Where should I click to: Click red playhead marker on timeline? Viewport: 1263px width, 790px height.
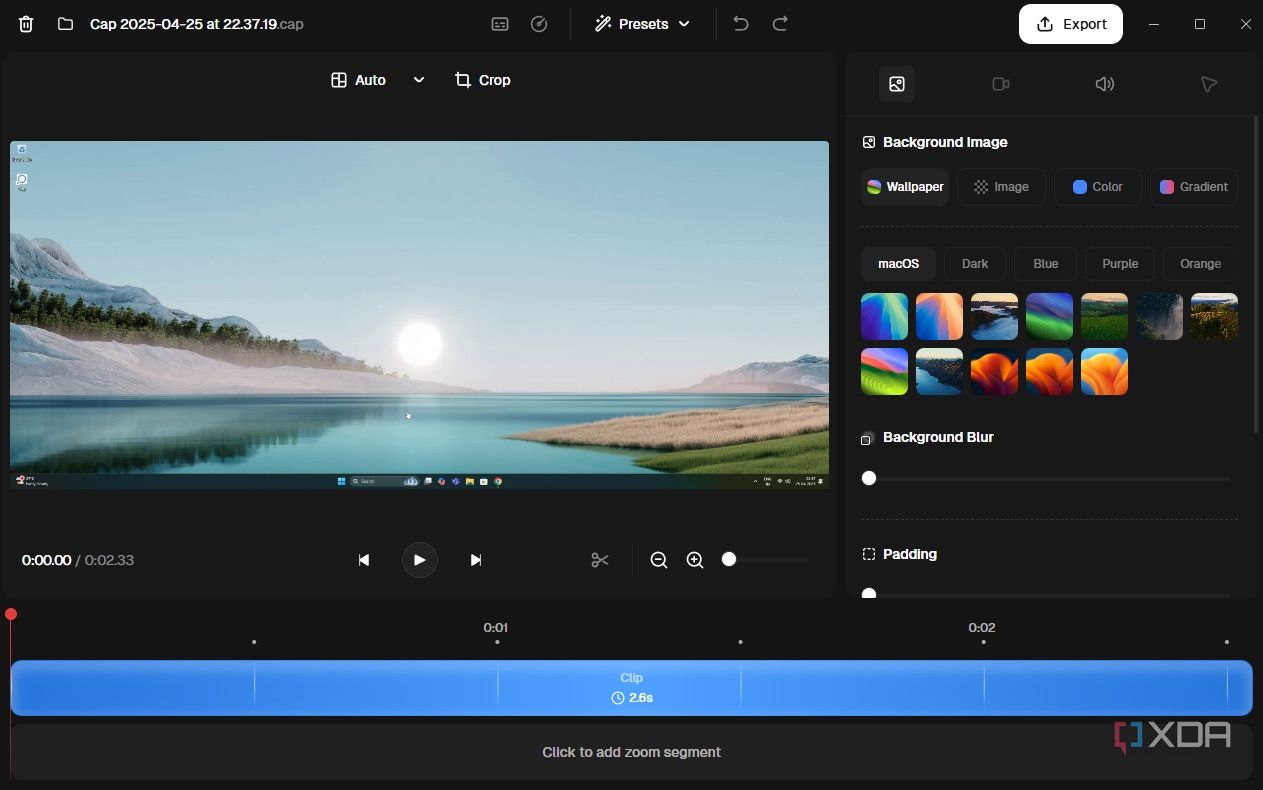click(11, 614)
